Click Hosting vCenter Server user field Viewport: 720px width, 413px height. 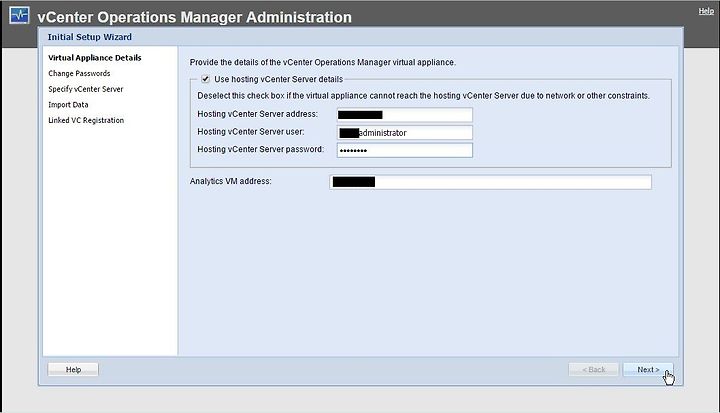click(x=405, y=133)
